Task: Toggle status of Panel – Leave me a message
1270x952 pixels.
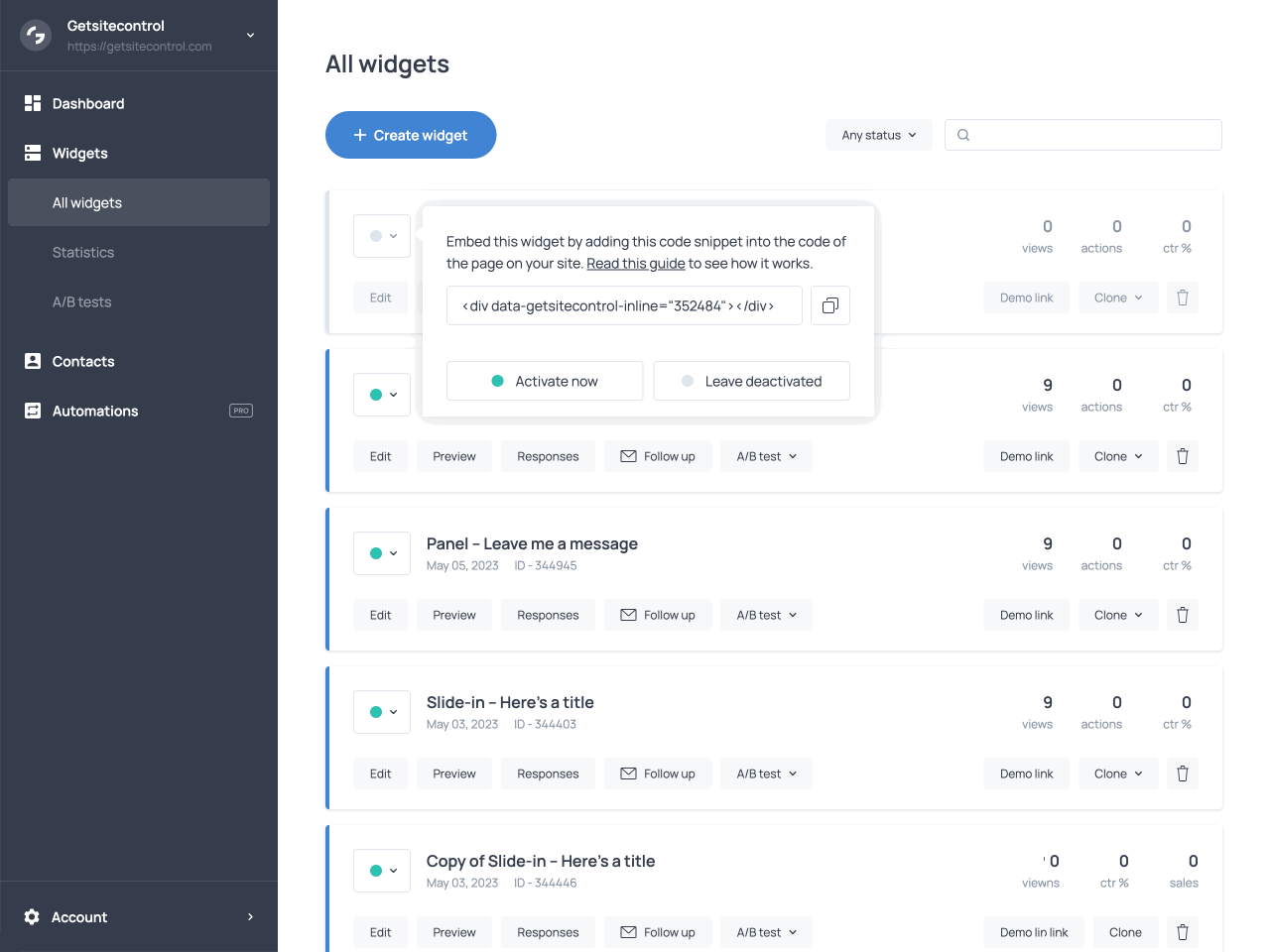Action: [x=382, y=553]
